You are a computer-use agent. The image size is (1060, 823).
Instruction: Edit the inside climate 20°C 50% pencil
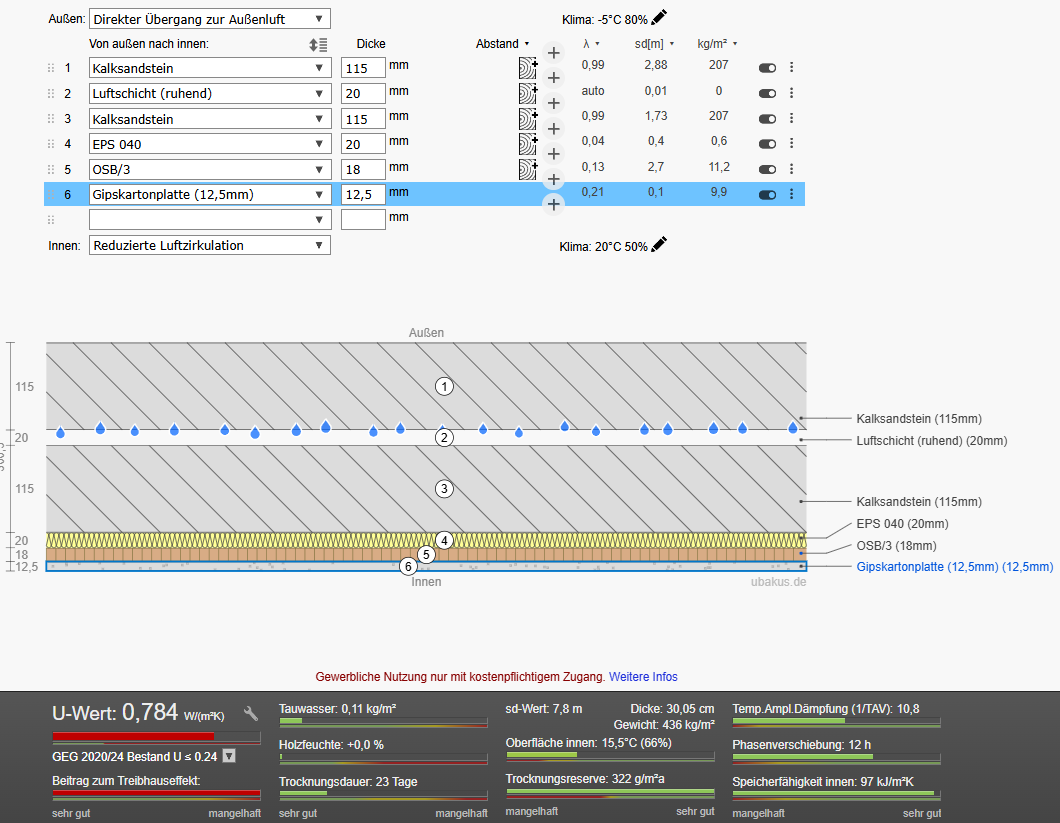coord(659,244)
